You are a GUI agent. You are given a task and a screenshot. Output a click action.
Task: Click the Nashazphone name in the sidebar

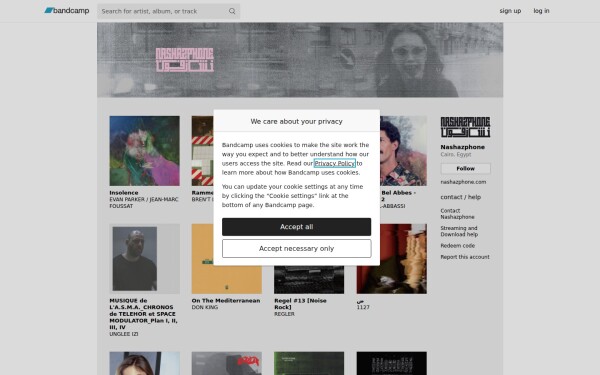coord(462,147)
